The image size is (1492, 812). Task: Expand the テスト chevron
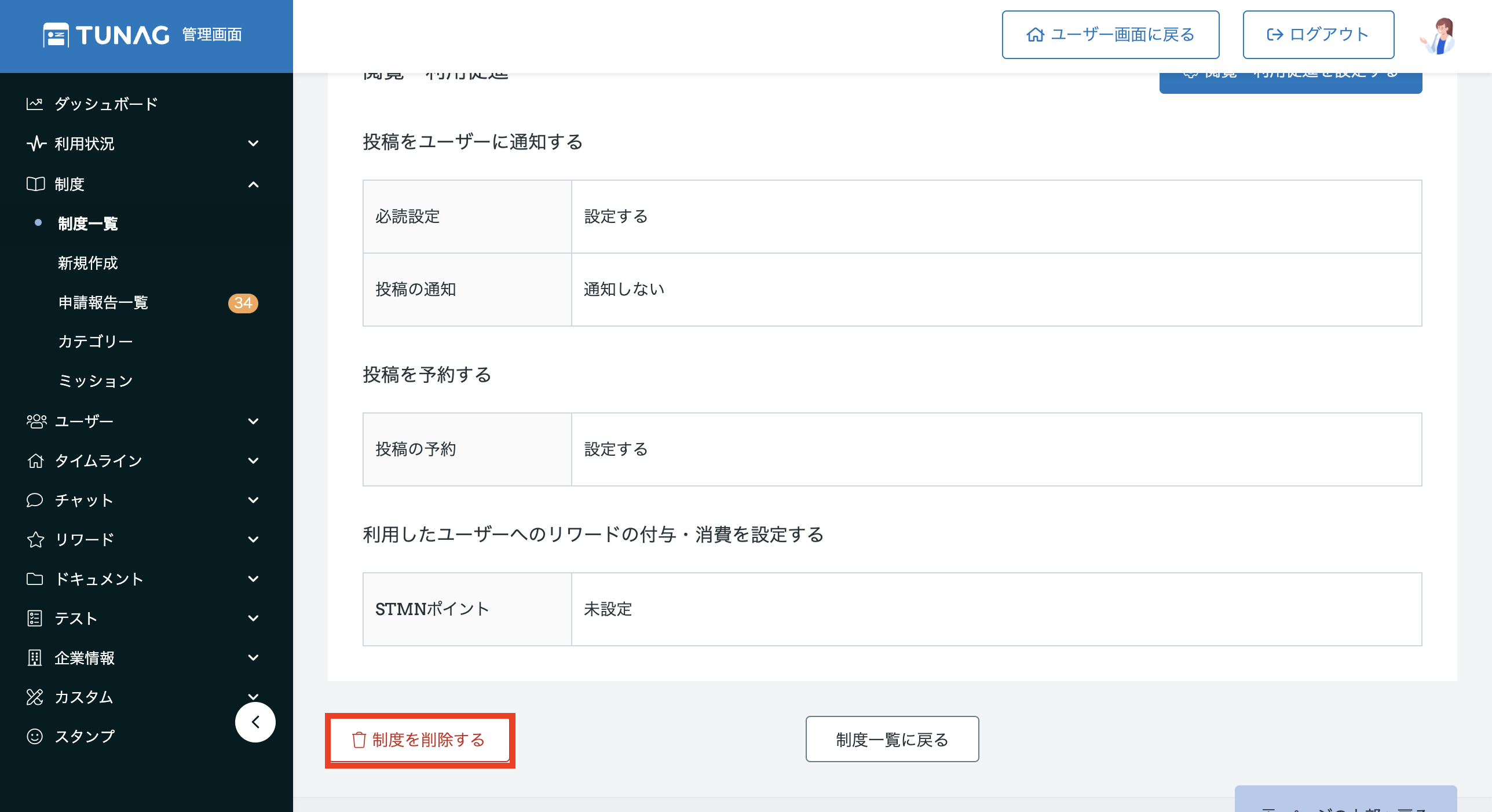(253, 619)
